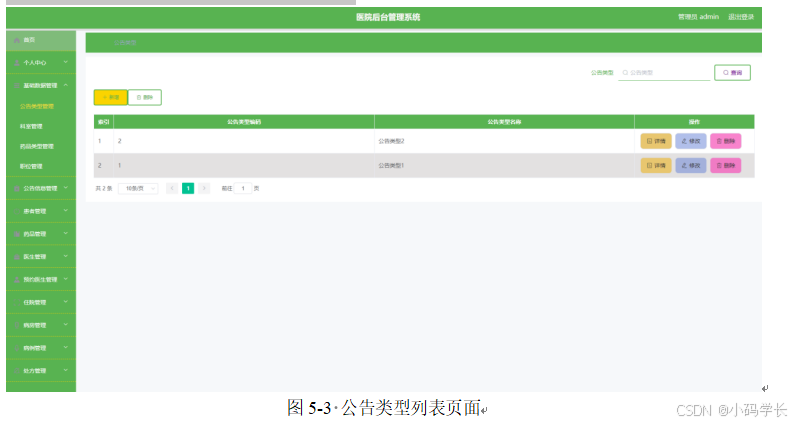
Task: Click 管理员 admin in header
Action: [699, 17]
